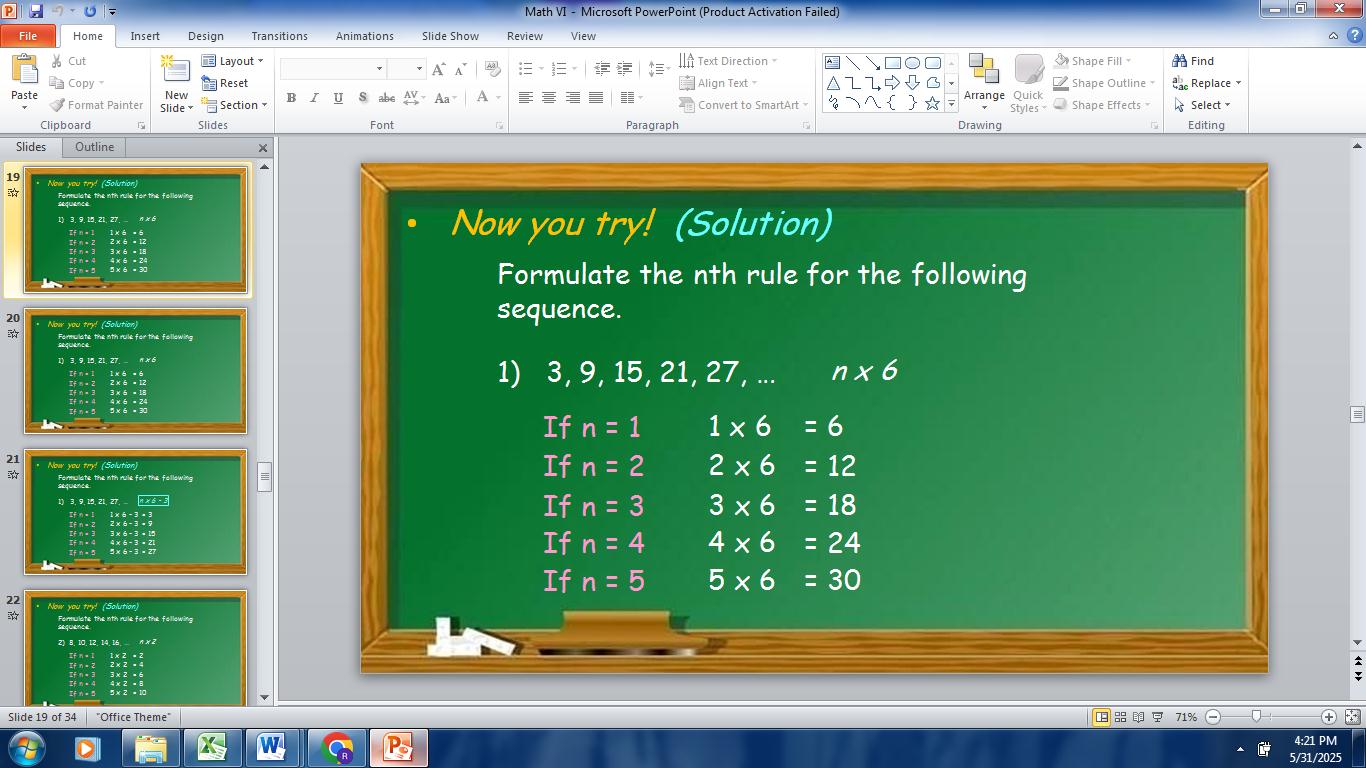Save the presentation from Quick Access Toolbar
The image size is (1366, 768).
(x=37, y=11)
